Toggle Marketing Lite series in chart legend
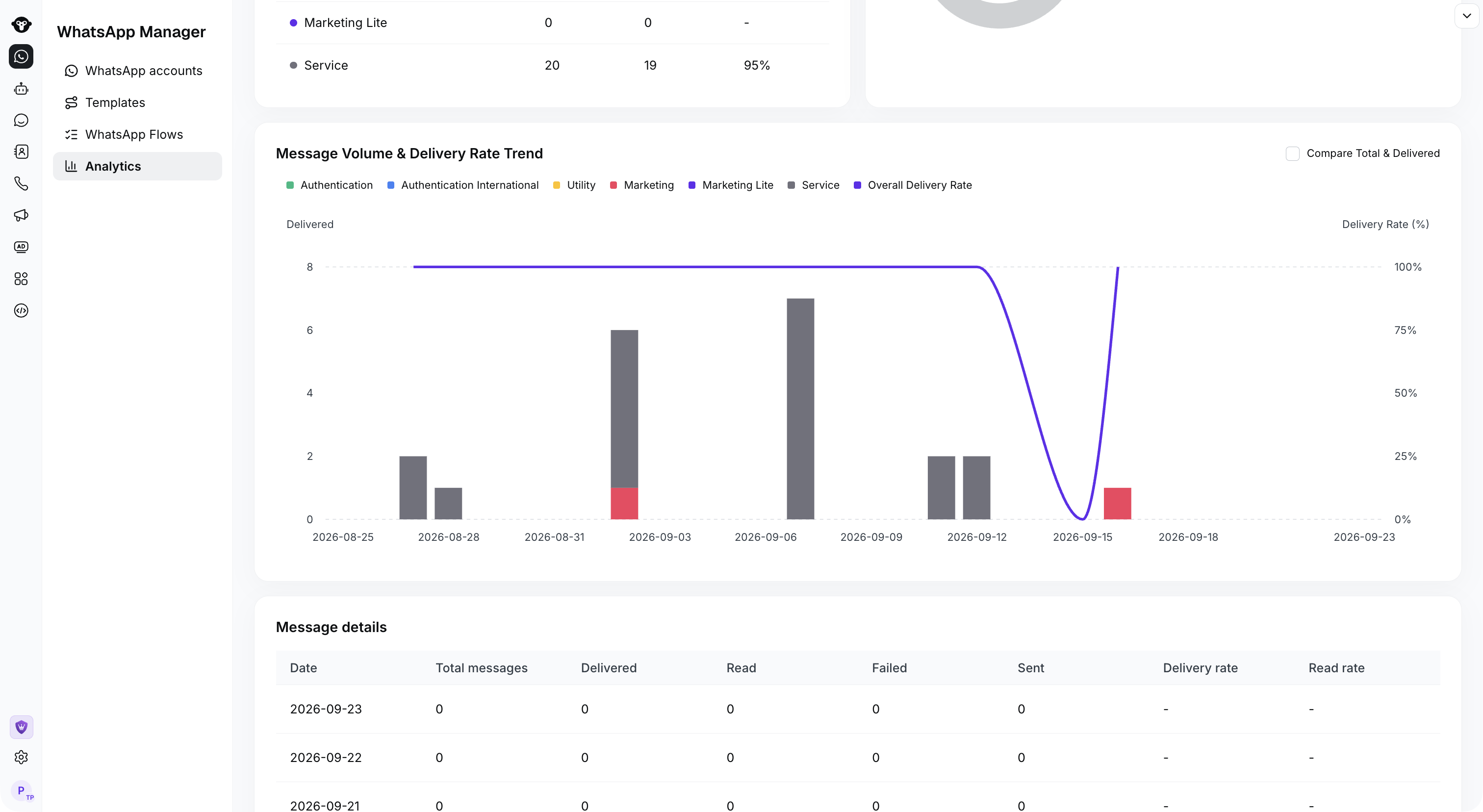This screenshot has height=812, width=1483. coord(731,185)
